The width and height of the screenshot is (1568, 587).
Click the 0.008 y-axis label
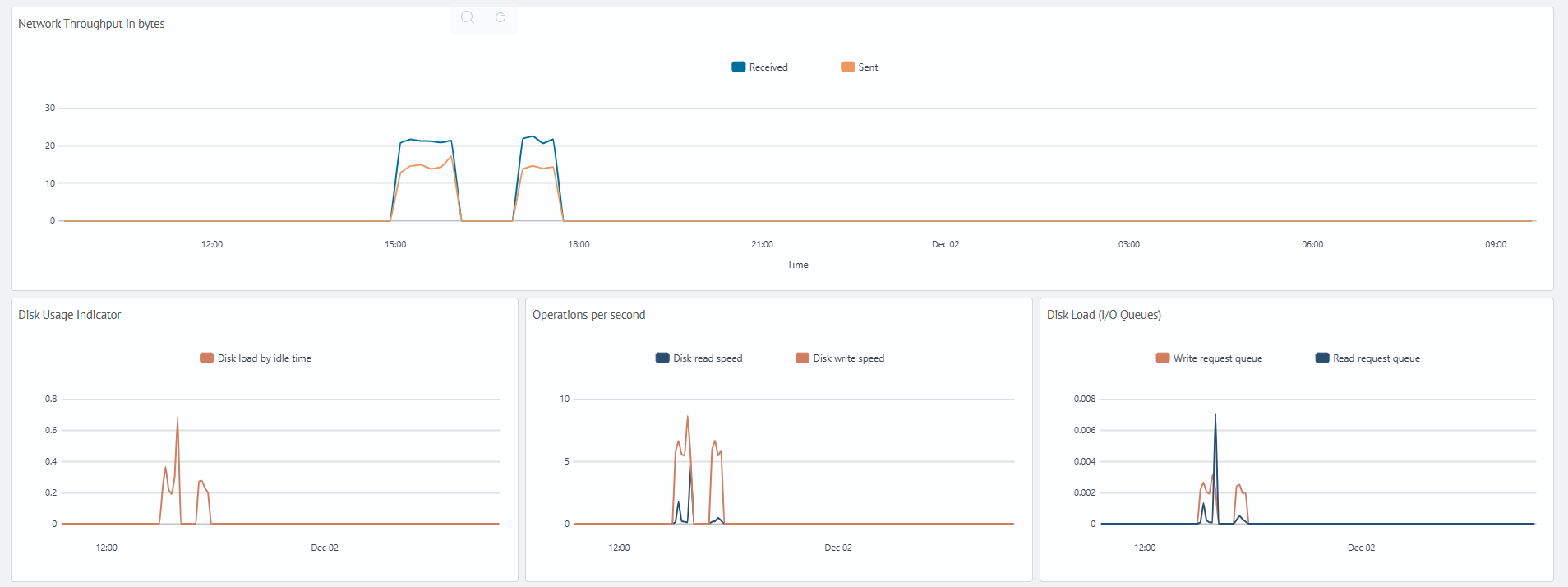pos(1085,399)
